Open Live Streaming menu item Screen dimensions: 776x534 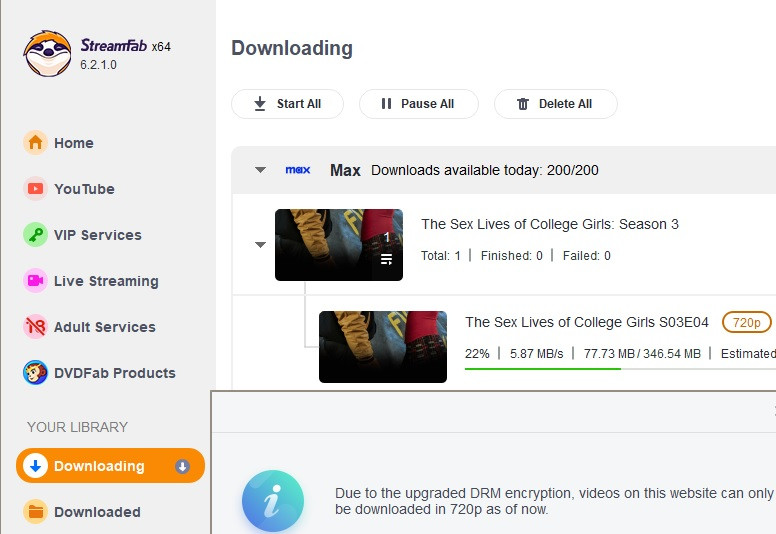tap(106, 281)
